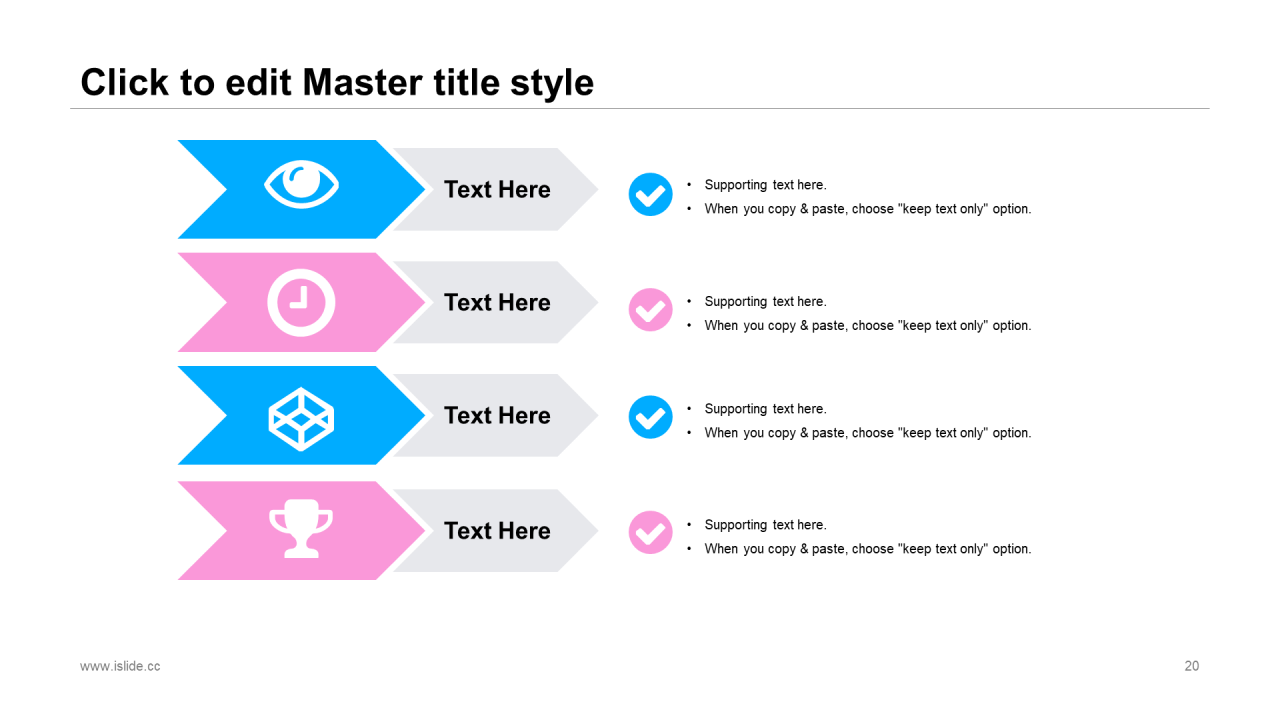Click the first pink checkmark circle
Image resolution: width=1280 pixels, height=720 pixels.
(x=650, y=310)
